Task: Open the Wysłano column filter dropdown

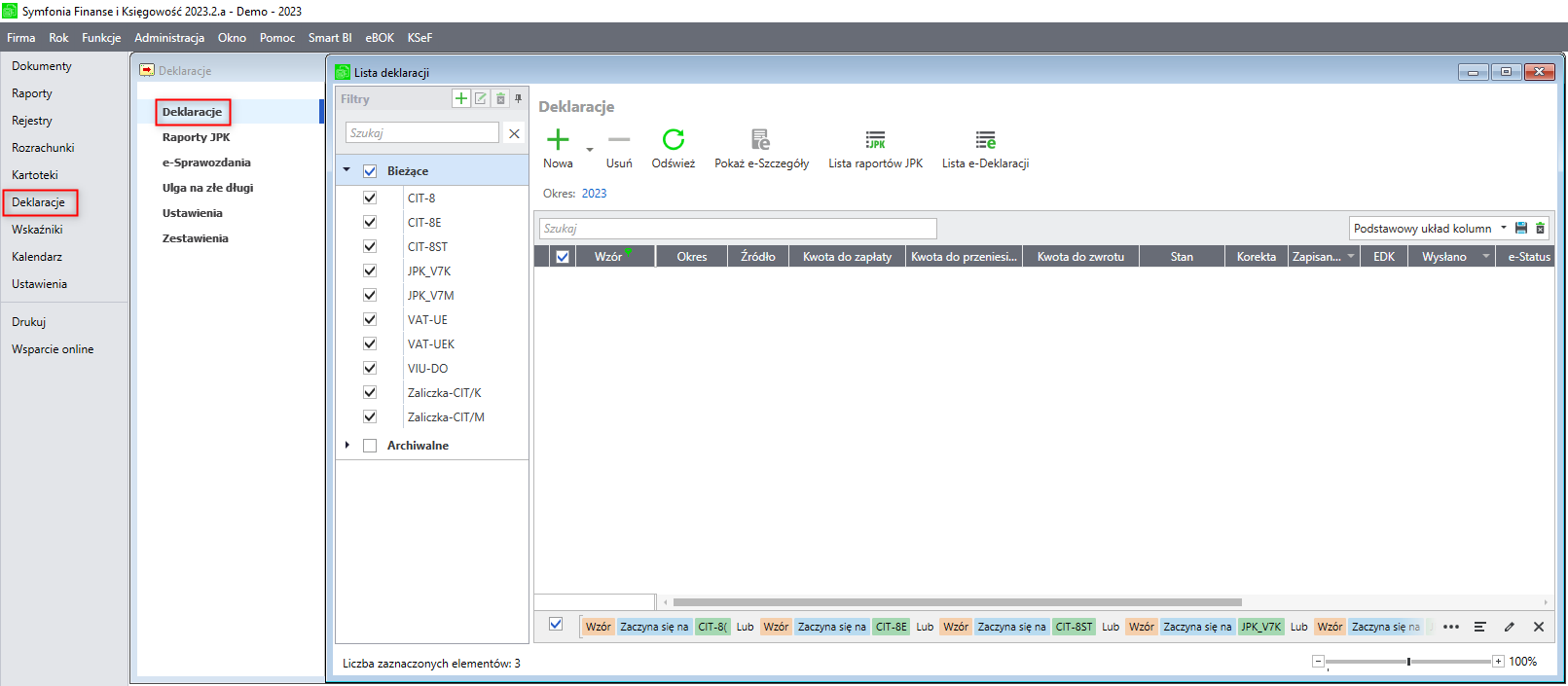Action: [x=1485, y=256]
